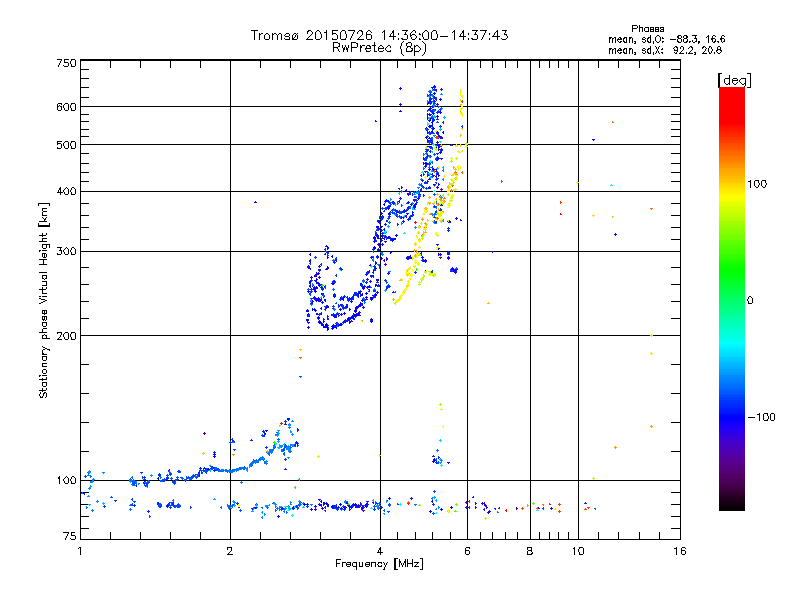
Task: Click x-axis tick label '16'
Action: click(x=680, y=551)
